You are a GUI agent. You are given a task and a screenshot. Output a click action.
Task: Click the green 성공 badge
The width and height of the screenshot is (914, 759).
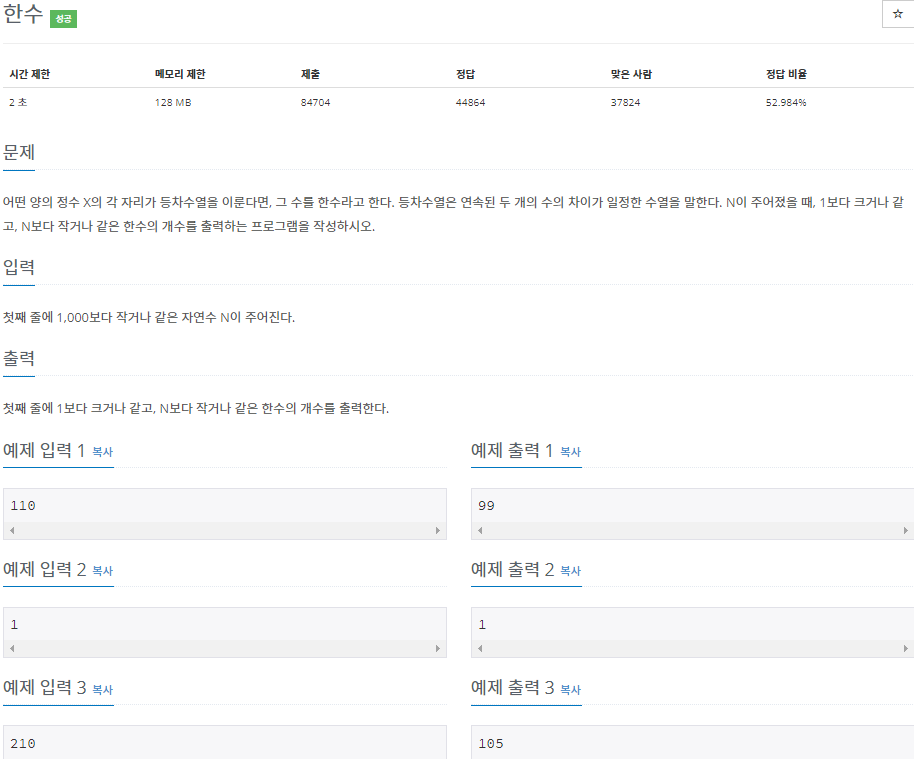coord(64,19)
